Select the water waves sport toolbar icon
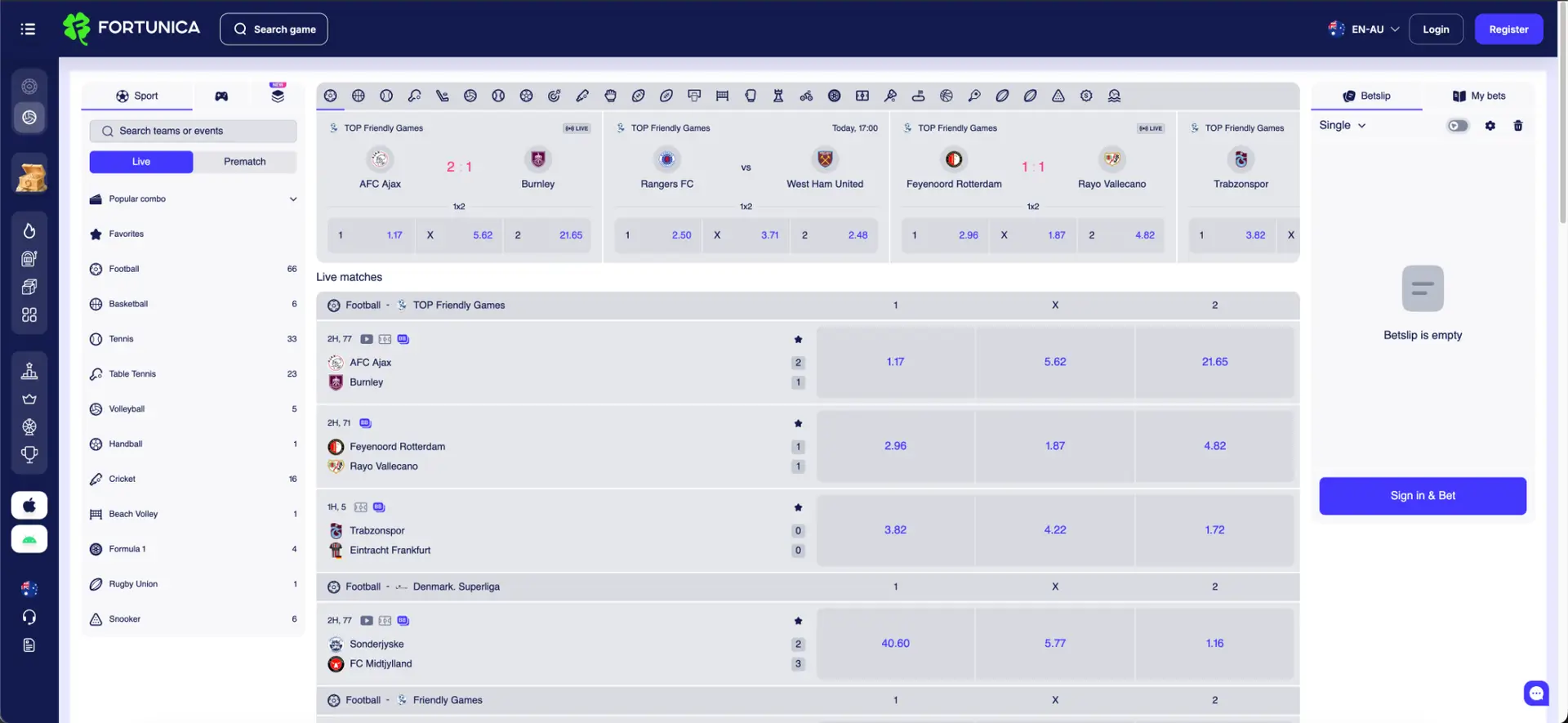 click(1114, 96)
